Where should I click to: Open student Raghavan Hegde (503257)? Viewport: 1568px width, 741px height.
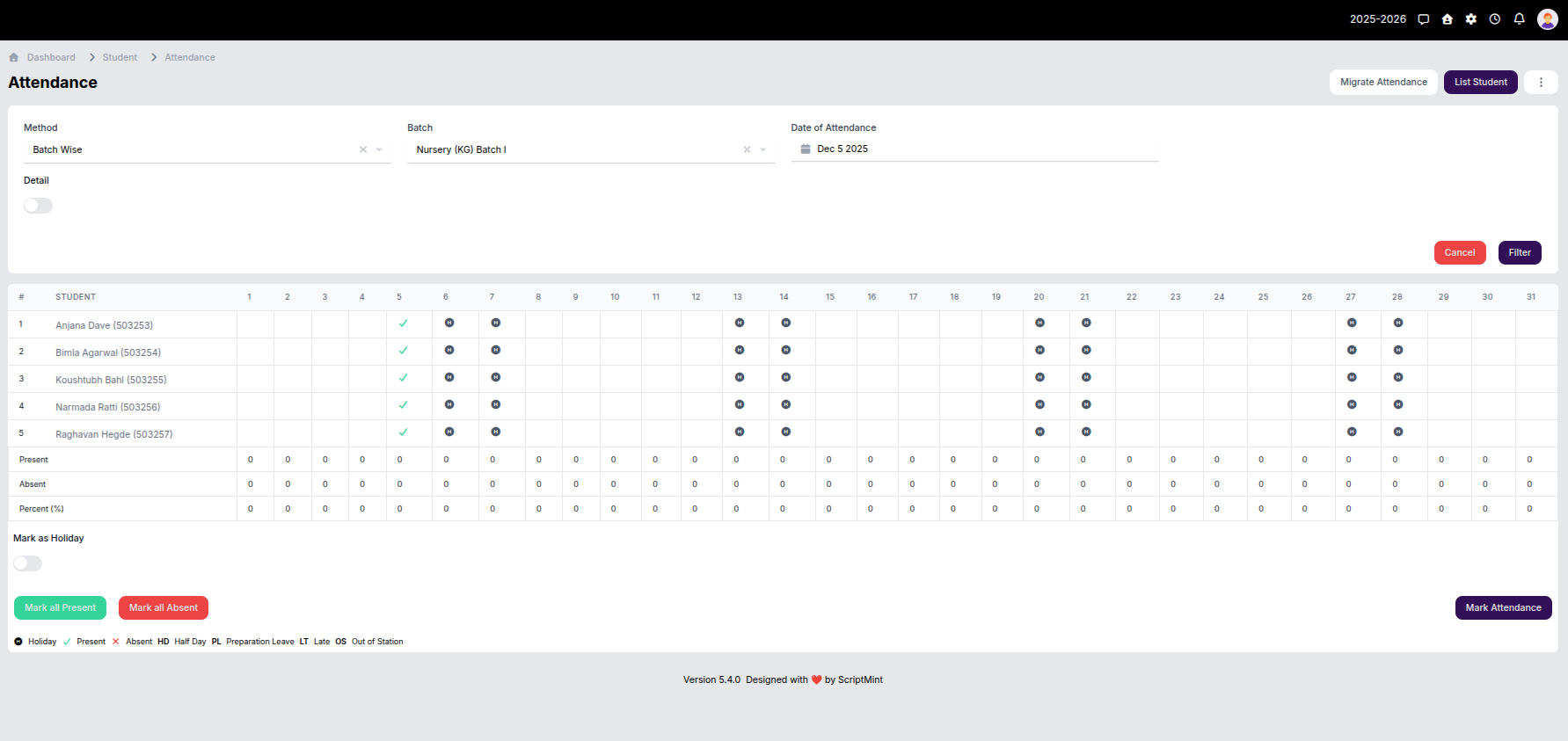pyautogui.click(x=113, y=434)
